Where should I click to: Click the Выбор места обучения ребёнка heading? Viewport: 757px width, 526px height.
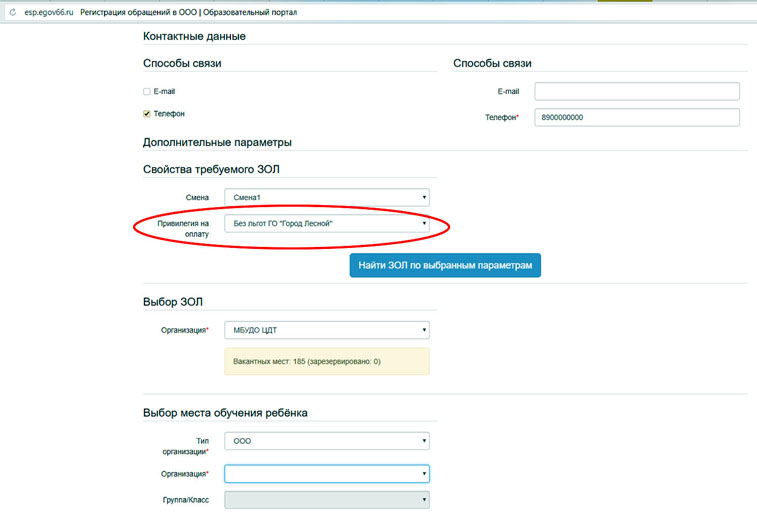tap(225, 413)
